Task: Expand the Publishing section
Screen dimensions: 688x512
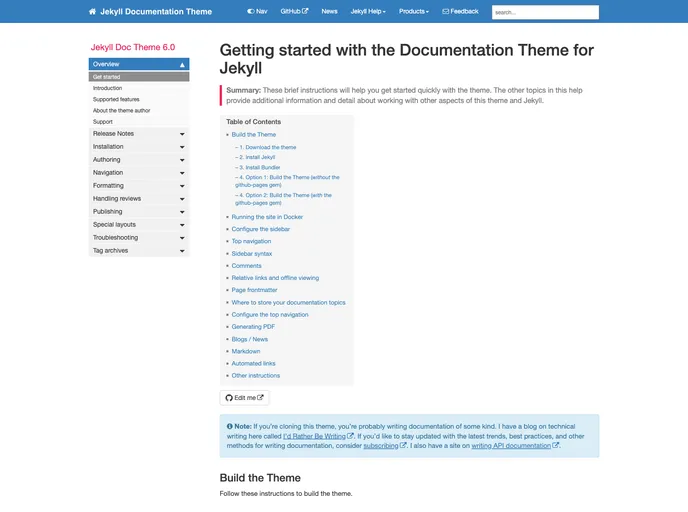Action: coord(139,211)
